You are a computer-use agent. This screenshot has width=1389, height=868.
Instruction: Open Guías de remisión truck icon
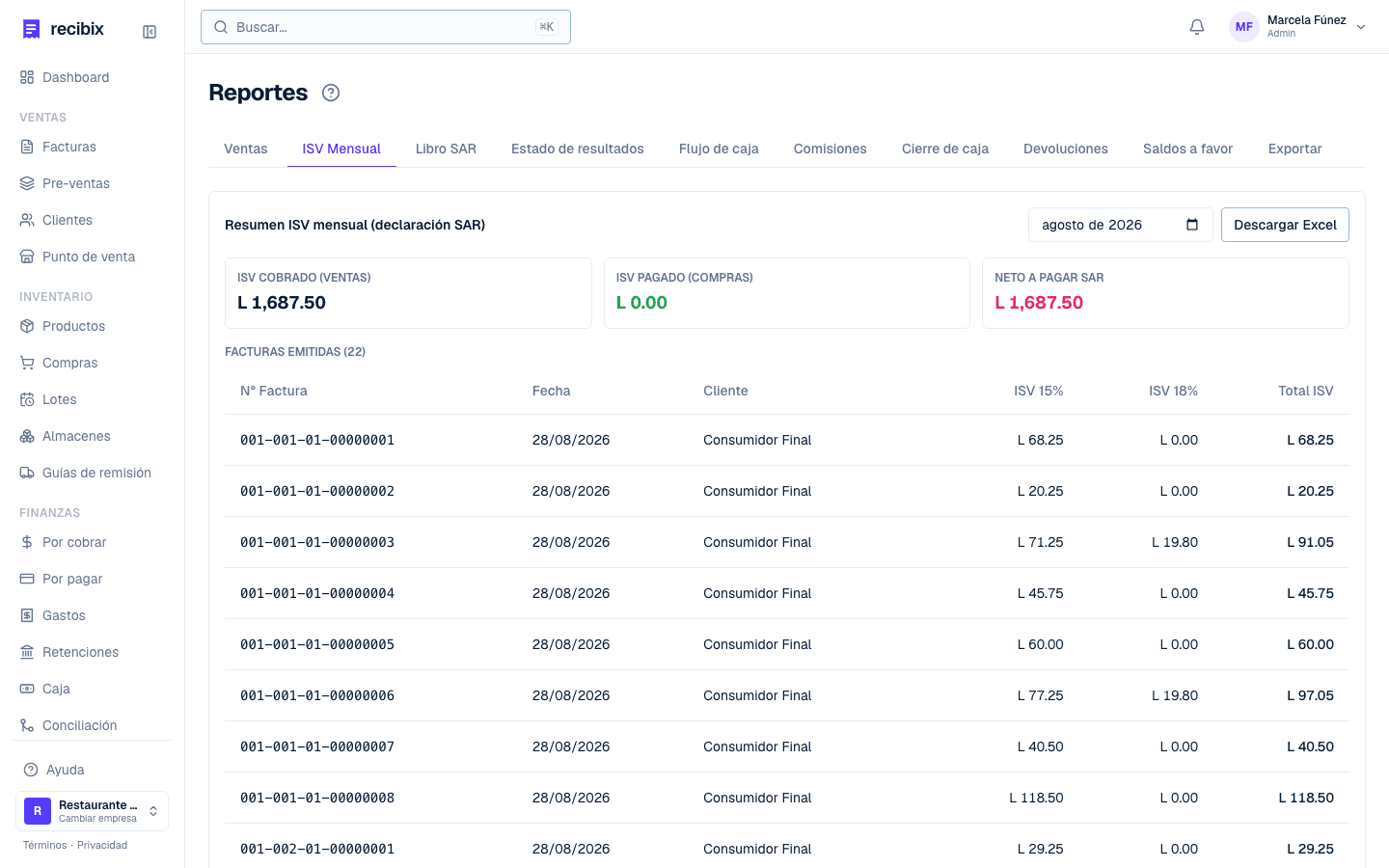pyautogui.click(x=27, y=473)
